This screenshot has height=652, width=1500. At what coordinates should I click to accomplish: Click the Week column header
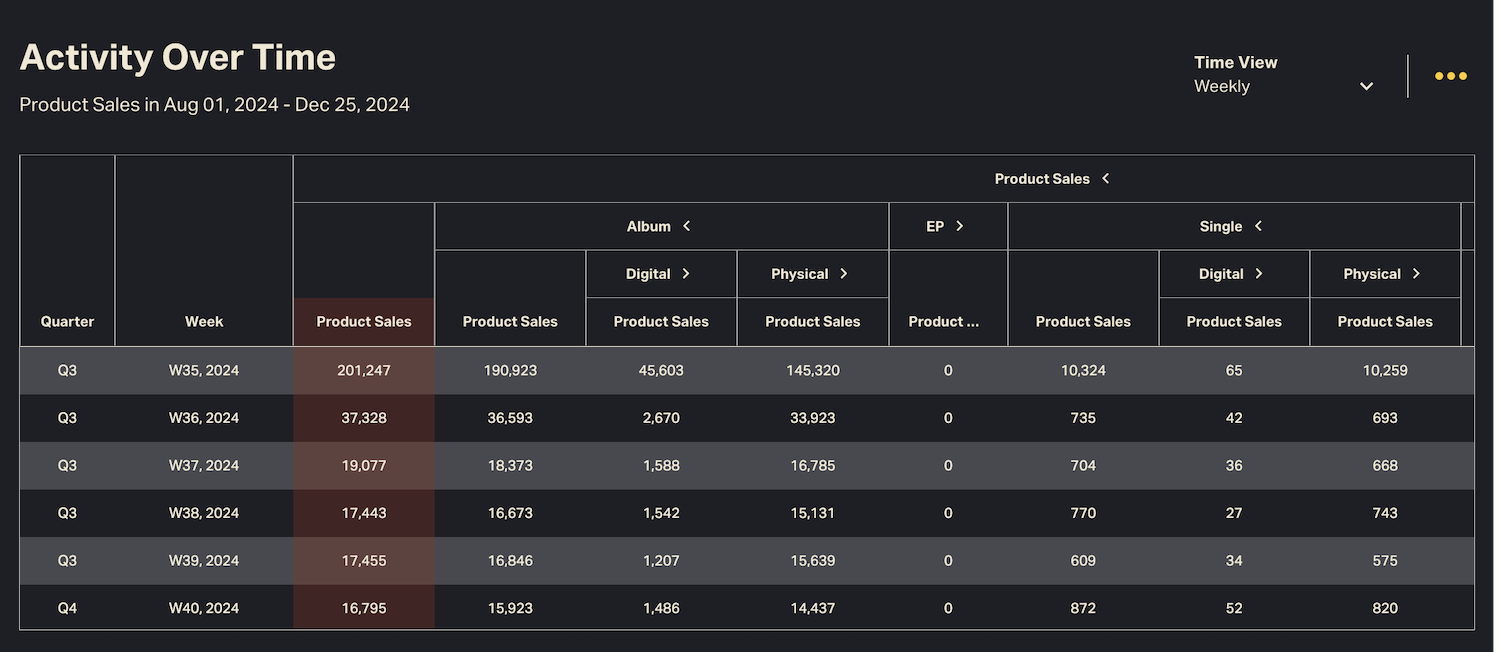pos(204,321)
